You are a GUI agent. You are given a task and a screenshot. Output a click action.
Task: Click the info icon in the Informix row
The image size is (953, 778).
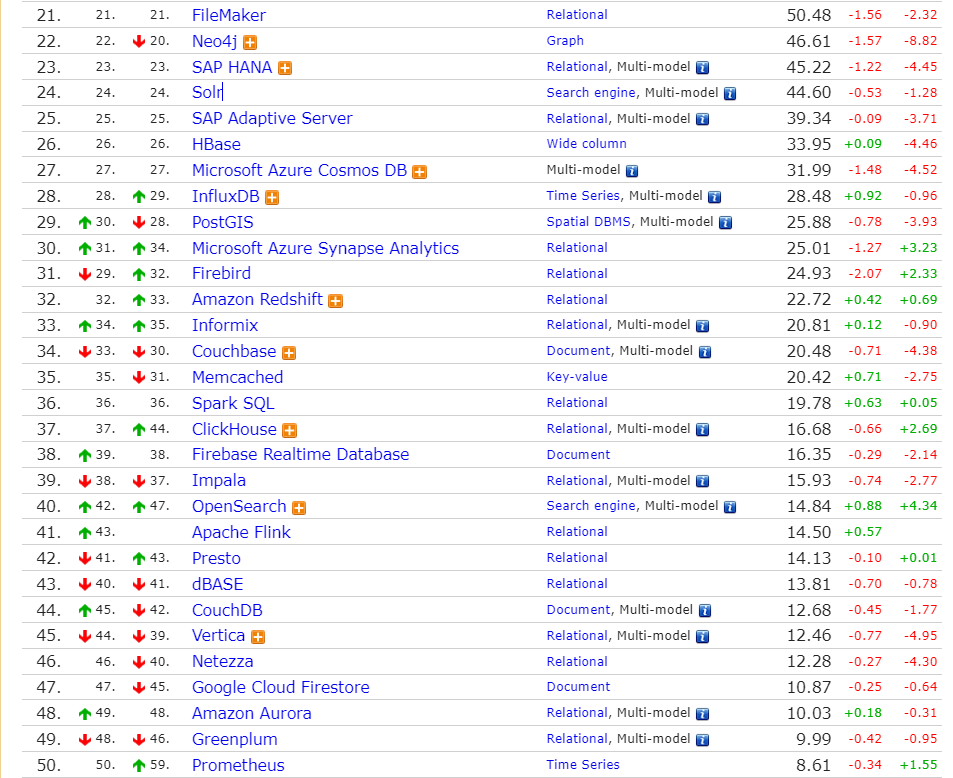(702, 326)
